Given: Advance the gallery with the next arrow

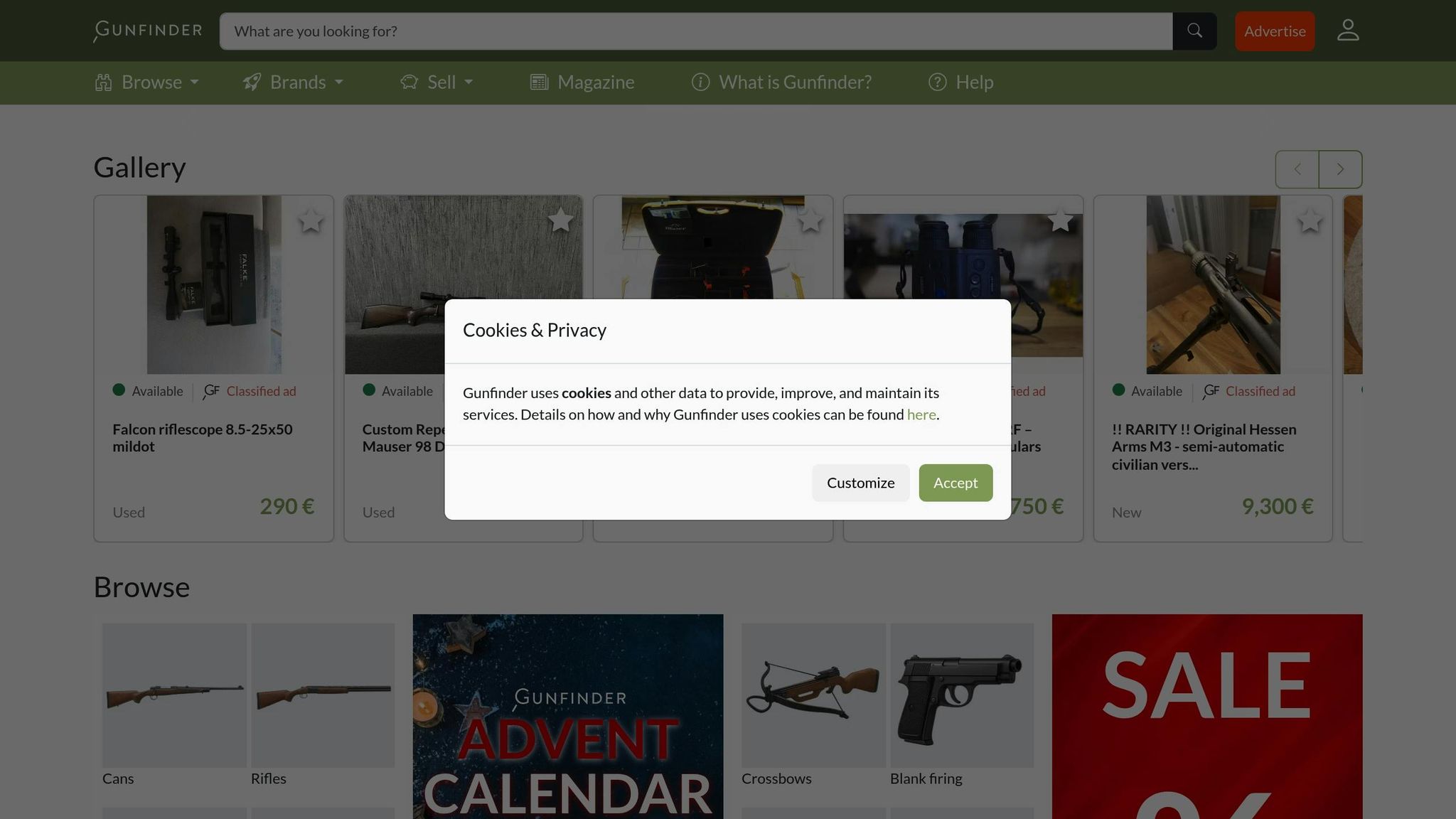Looking at the screenshot, I should click(x=1339, y=169).
